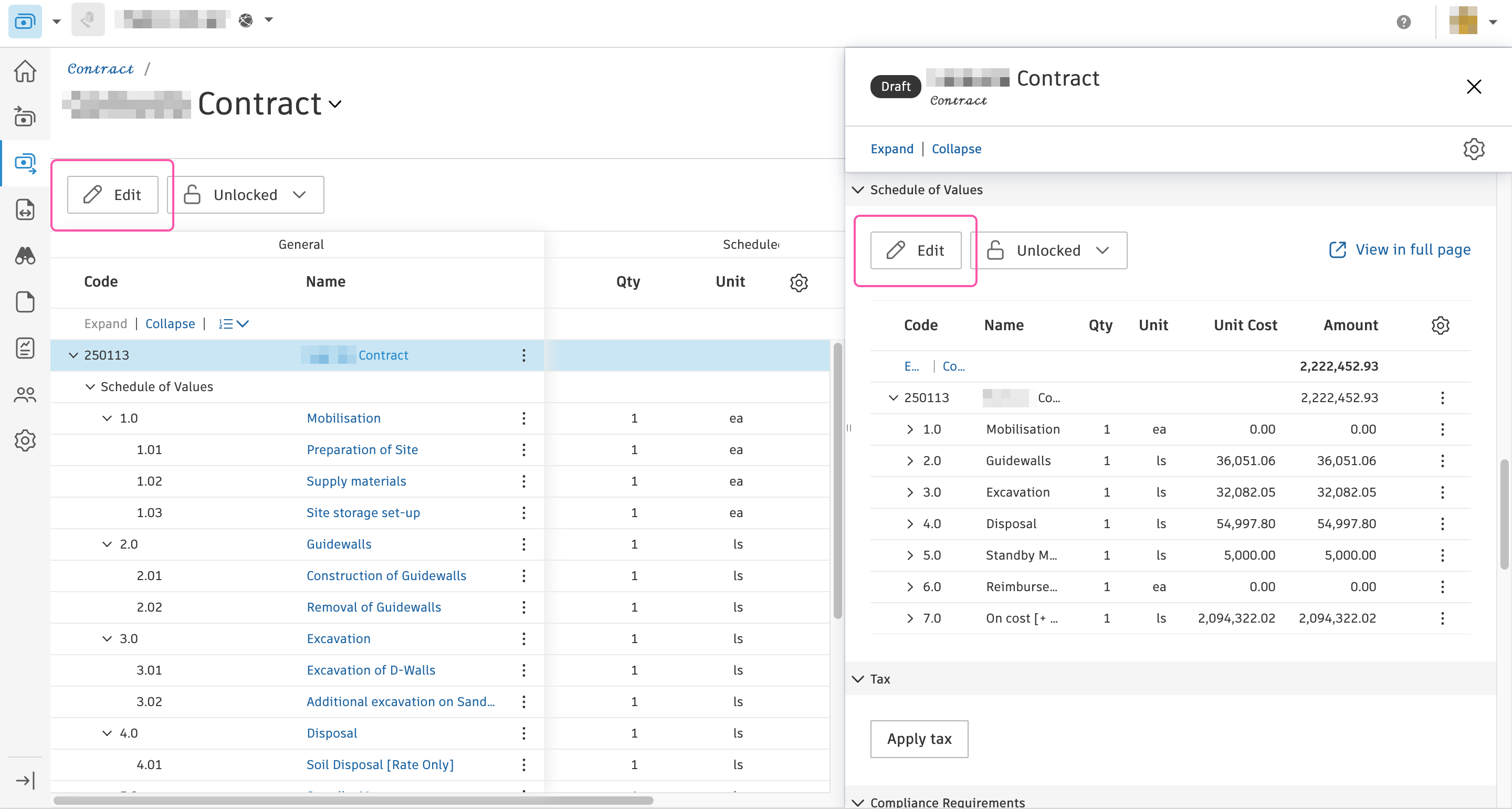Open the sidebar settings gear icon
The image size is (1512, 809).
point(25,440)
